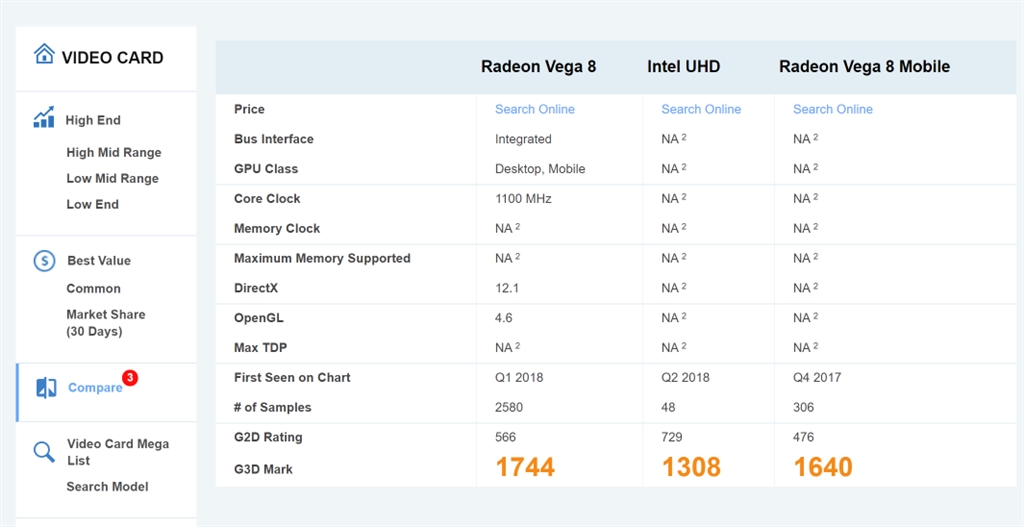
Task: Click the Radeon Vega 8 Mobile header
Action: (x=864, y=67)
